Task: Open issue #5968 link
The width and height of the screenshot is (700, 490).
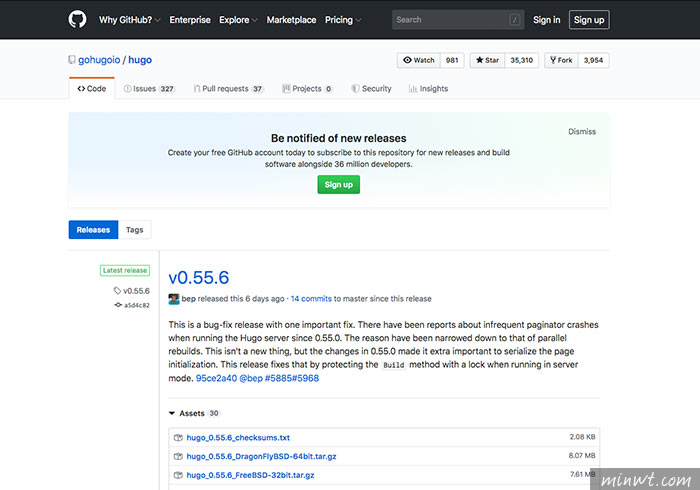Action: point(306,378)
